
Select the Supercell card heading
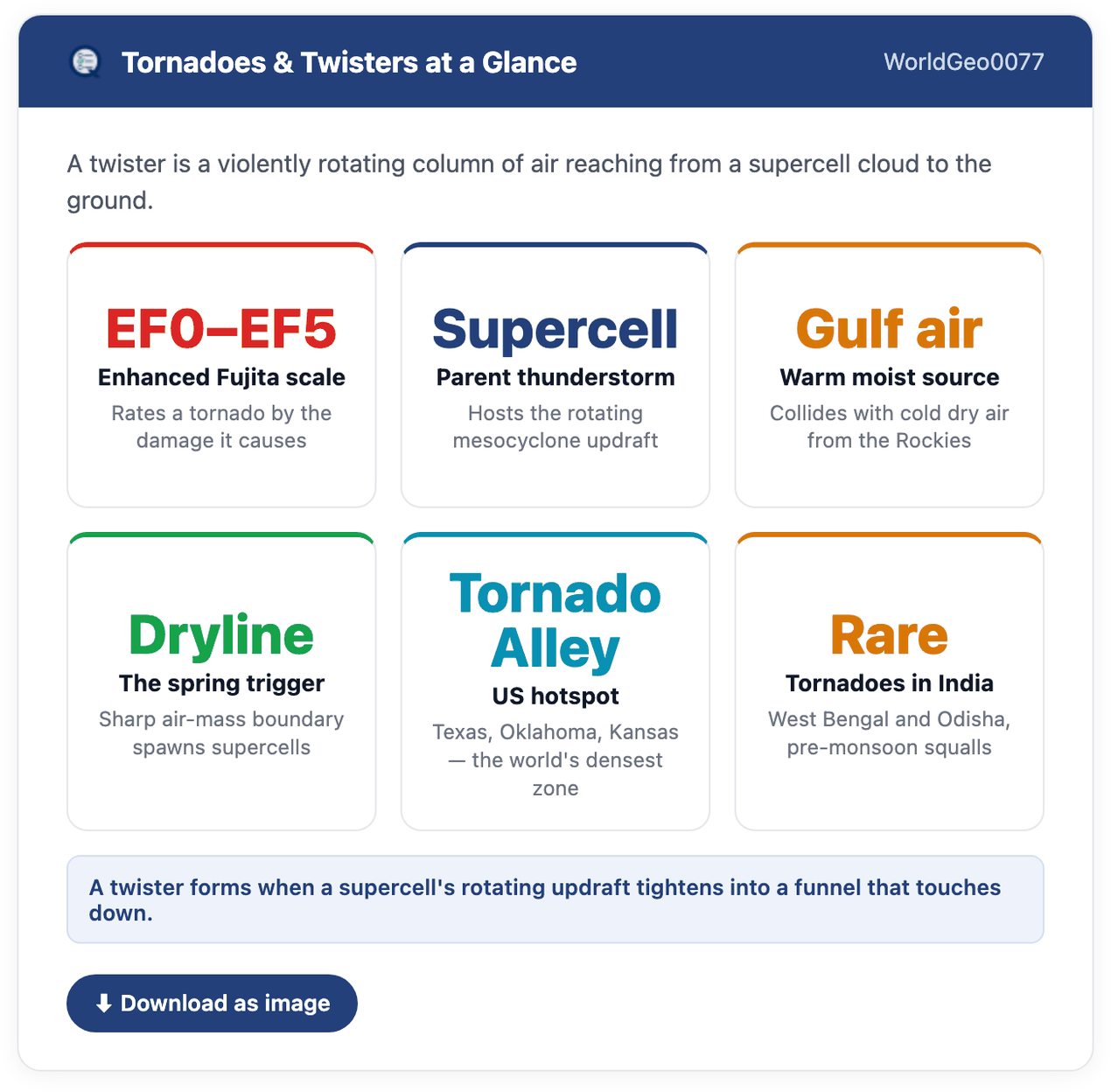[x=555, y=329]
